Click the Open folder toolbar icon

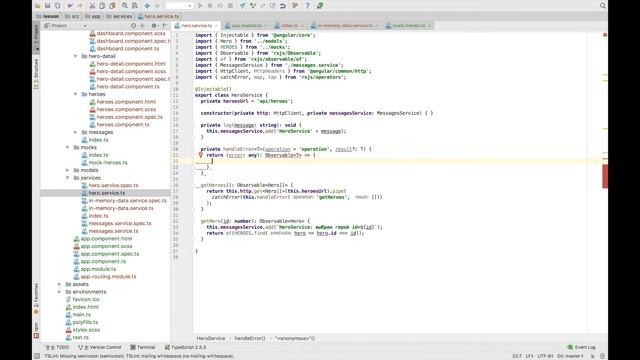point(38,6)
